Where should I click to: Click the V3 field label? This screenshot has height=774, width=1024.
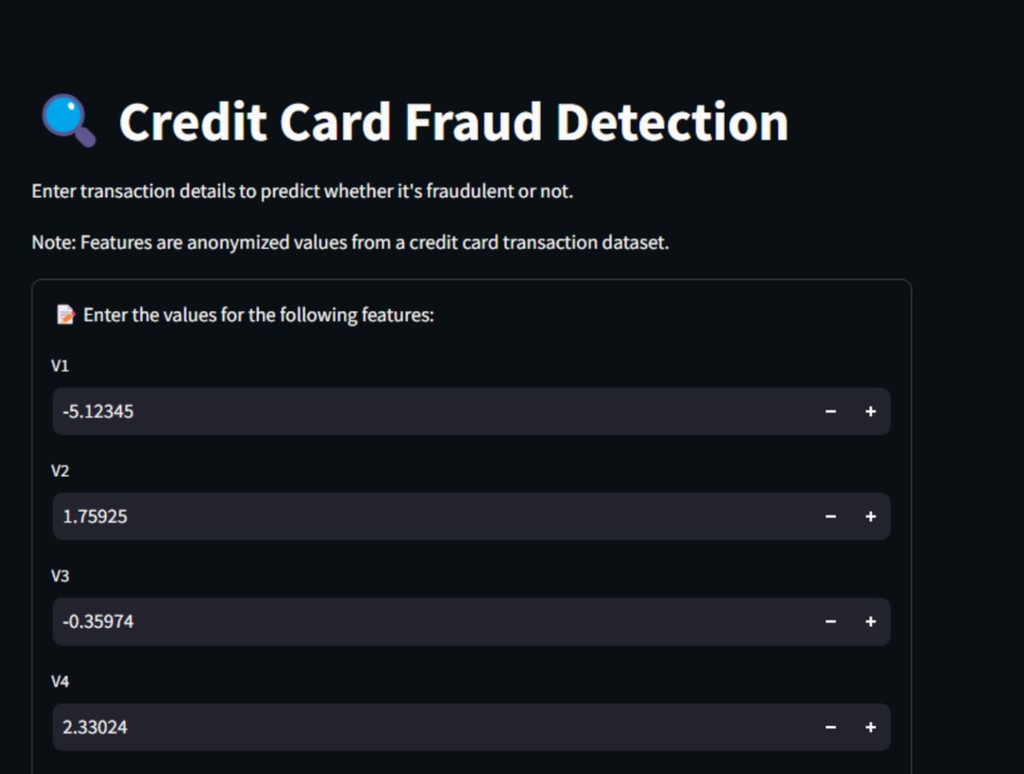click(x=60, y=576)
